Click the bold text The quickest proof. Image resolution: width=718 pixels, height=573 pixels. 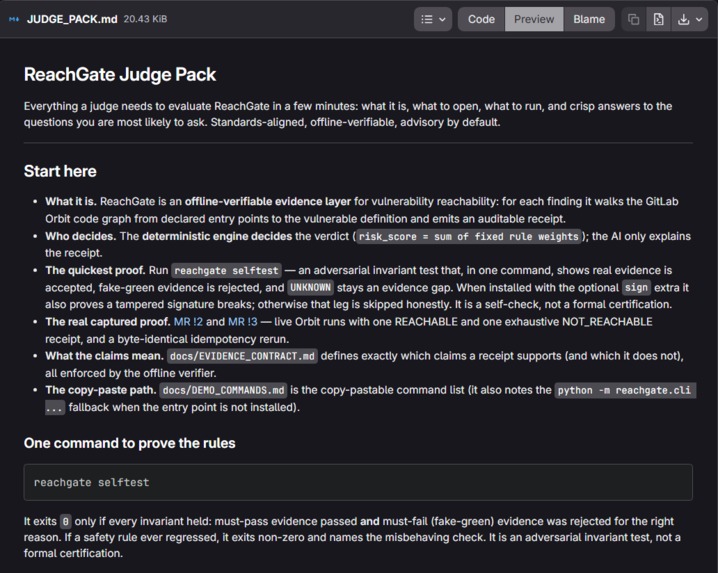pyautogui.click(x=95, y=270)
